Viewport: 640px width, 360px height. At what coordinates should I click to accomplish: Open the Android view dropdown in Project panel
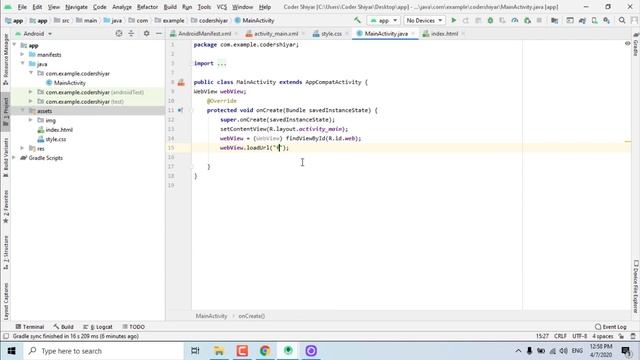coord(34,33)
